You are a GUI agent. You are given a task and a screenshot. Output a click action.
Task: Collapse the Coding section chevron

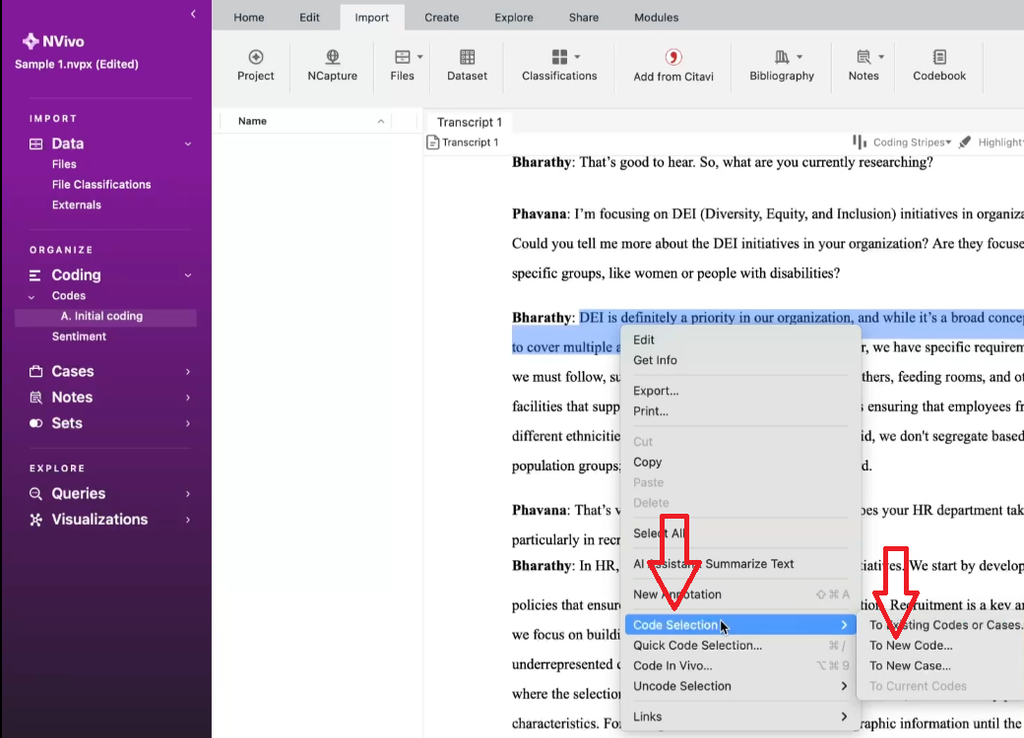tap(188, 275)
